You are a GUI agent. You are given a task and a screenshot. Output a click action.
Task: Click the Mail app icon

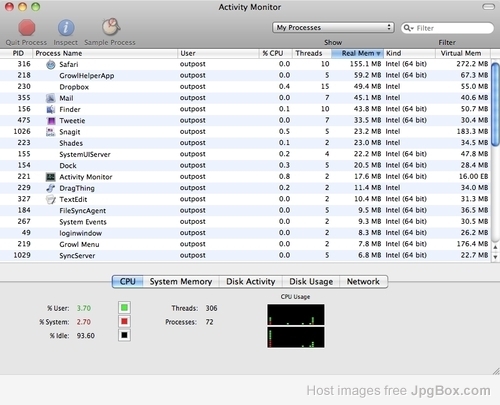pos(50,98)
